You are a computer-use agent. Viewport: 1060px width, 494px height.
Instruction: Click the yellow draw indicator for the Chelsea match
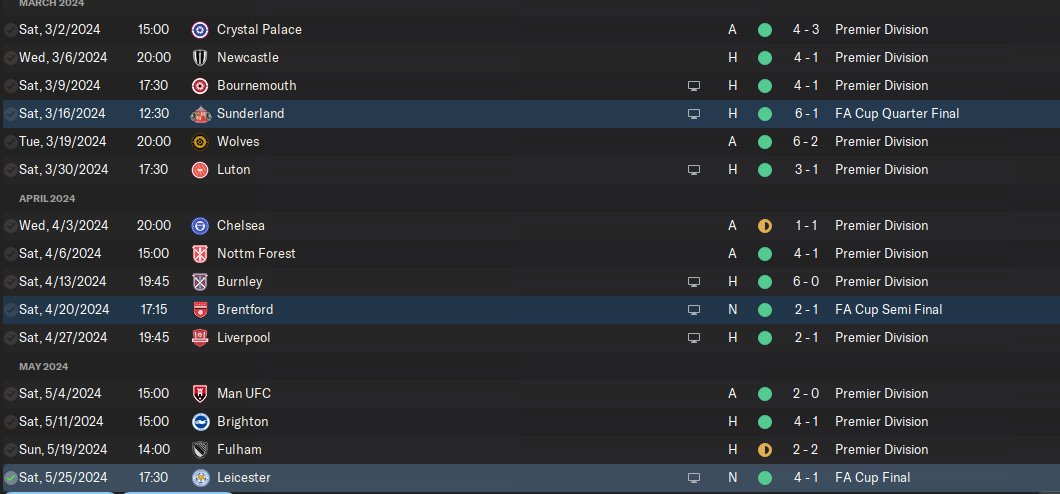coord(765,226)
